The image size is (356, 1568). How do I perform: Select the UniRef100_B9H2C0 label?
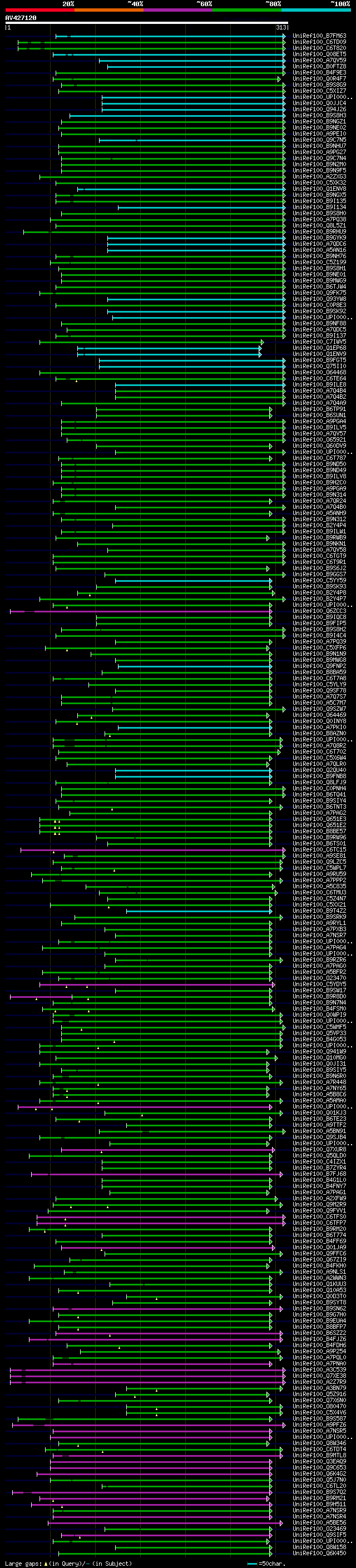pyautogui.click(x=319, y=482)
